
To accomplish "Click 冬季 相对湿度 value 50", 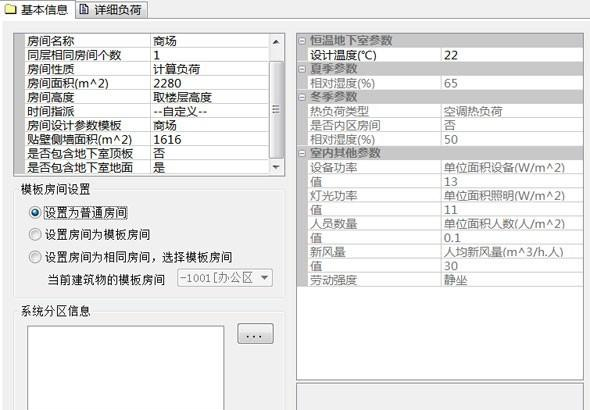I will tap(512, 140).
